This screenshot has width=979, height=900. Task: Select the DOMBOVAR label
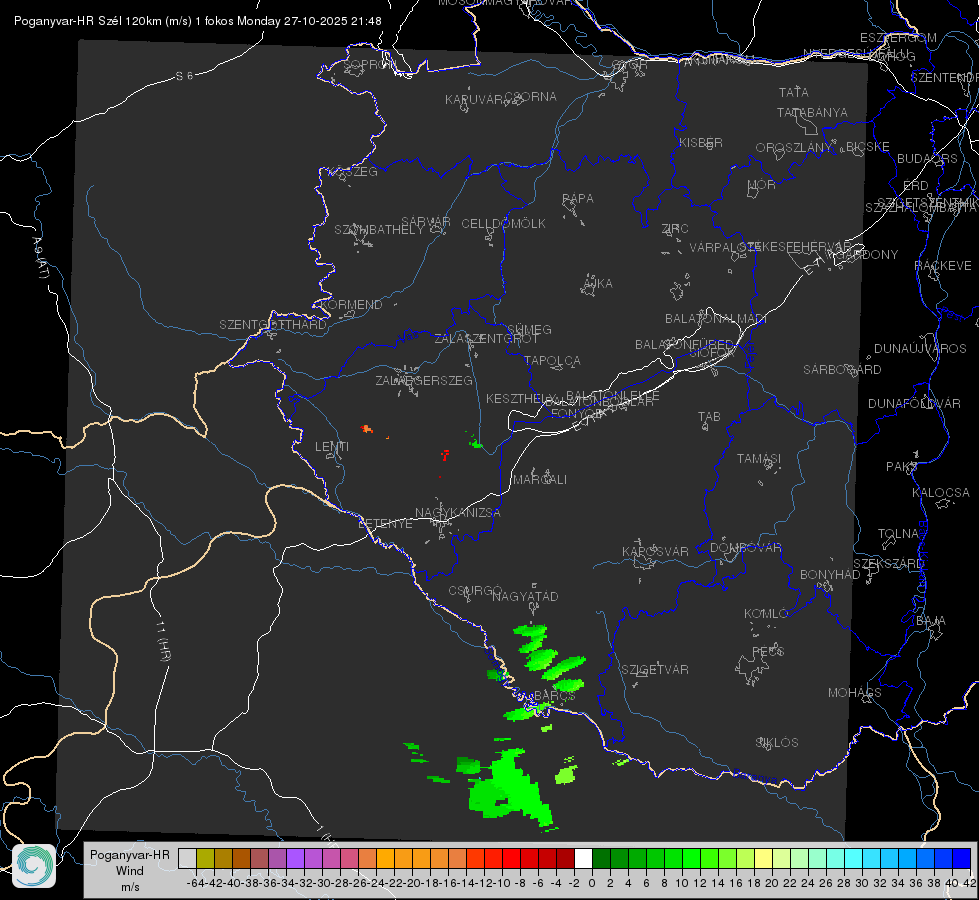[x=745, y=548]
